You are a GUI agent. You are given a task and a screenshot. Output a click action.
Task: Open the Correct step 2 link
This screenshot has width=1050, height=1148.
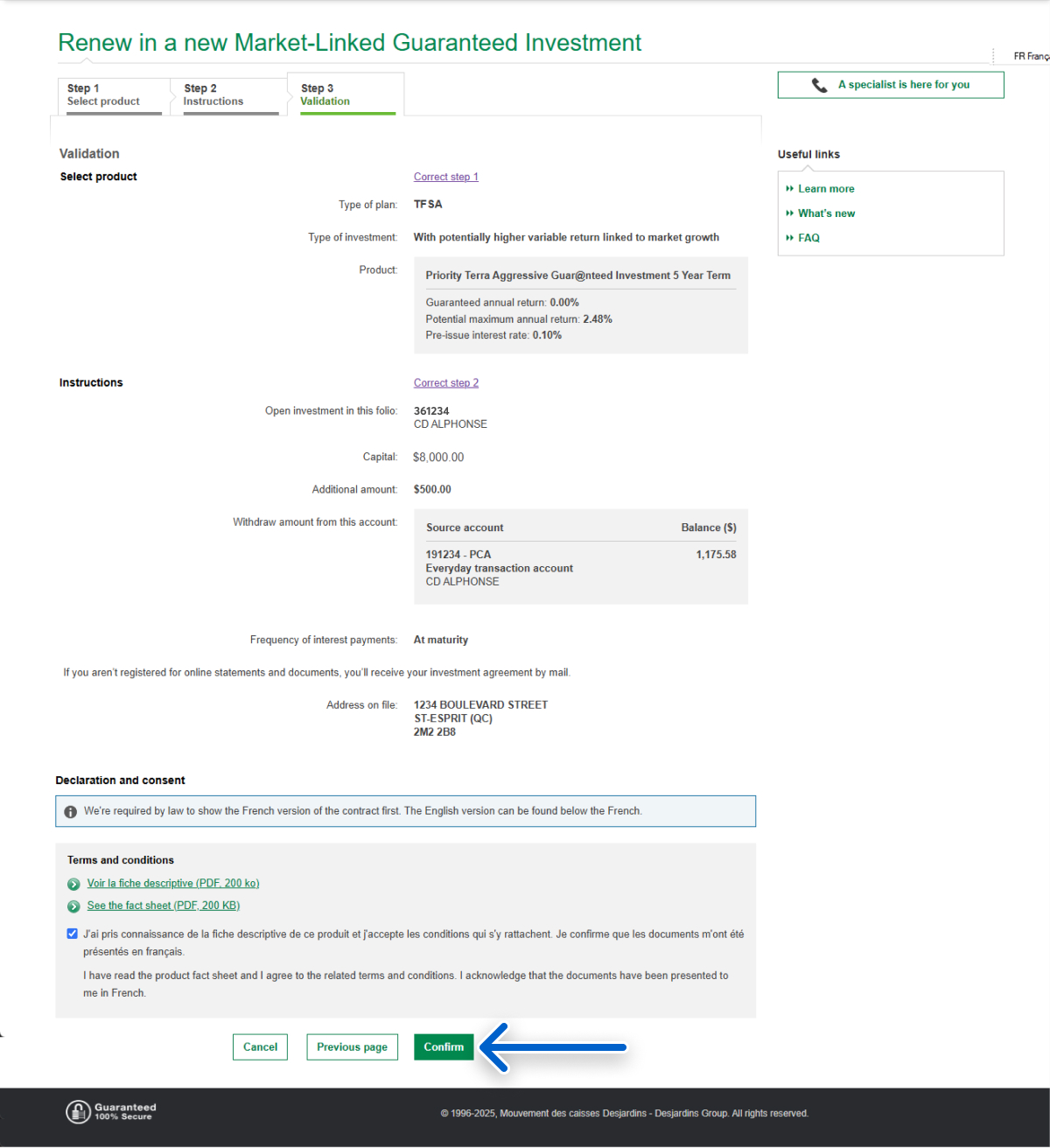pyautogui.click(x=445, y=383)
